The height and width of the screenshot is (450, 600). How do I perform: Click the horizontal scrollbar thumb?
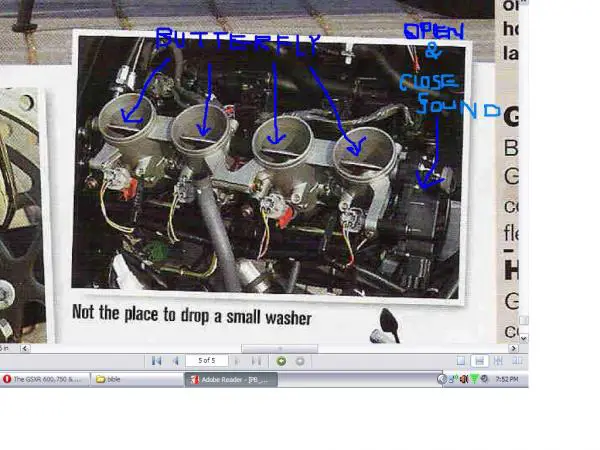(279, 348)
